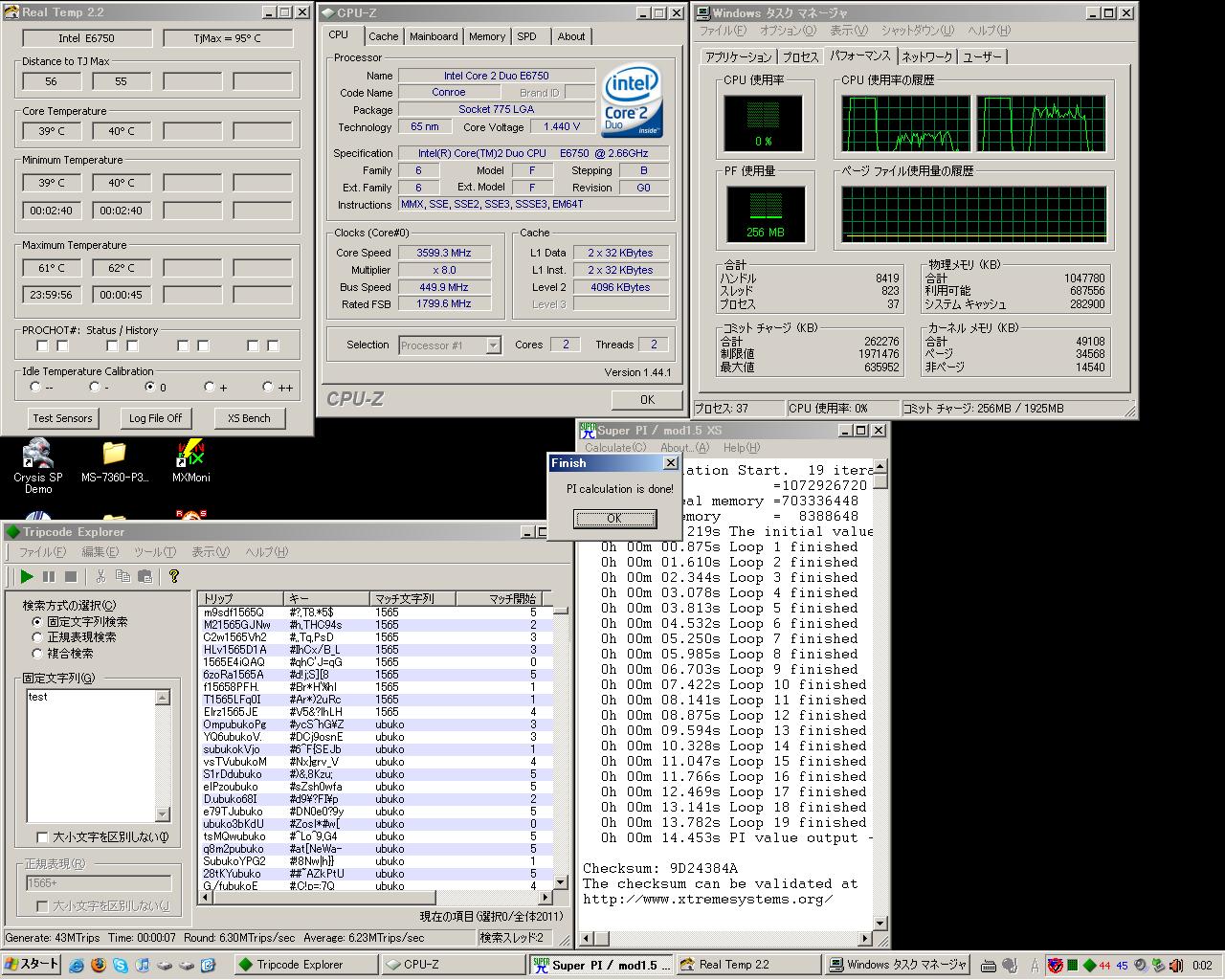Open the Calculate menu in Super PI
The image size is (1225, 980).
(614, 448)
